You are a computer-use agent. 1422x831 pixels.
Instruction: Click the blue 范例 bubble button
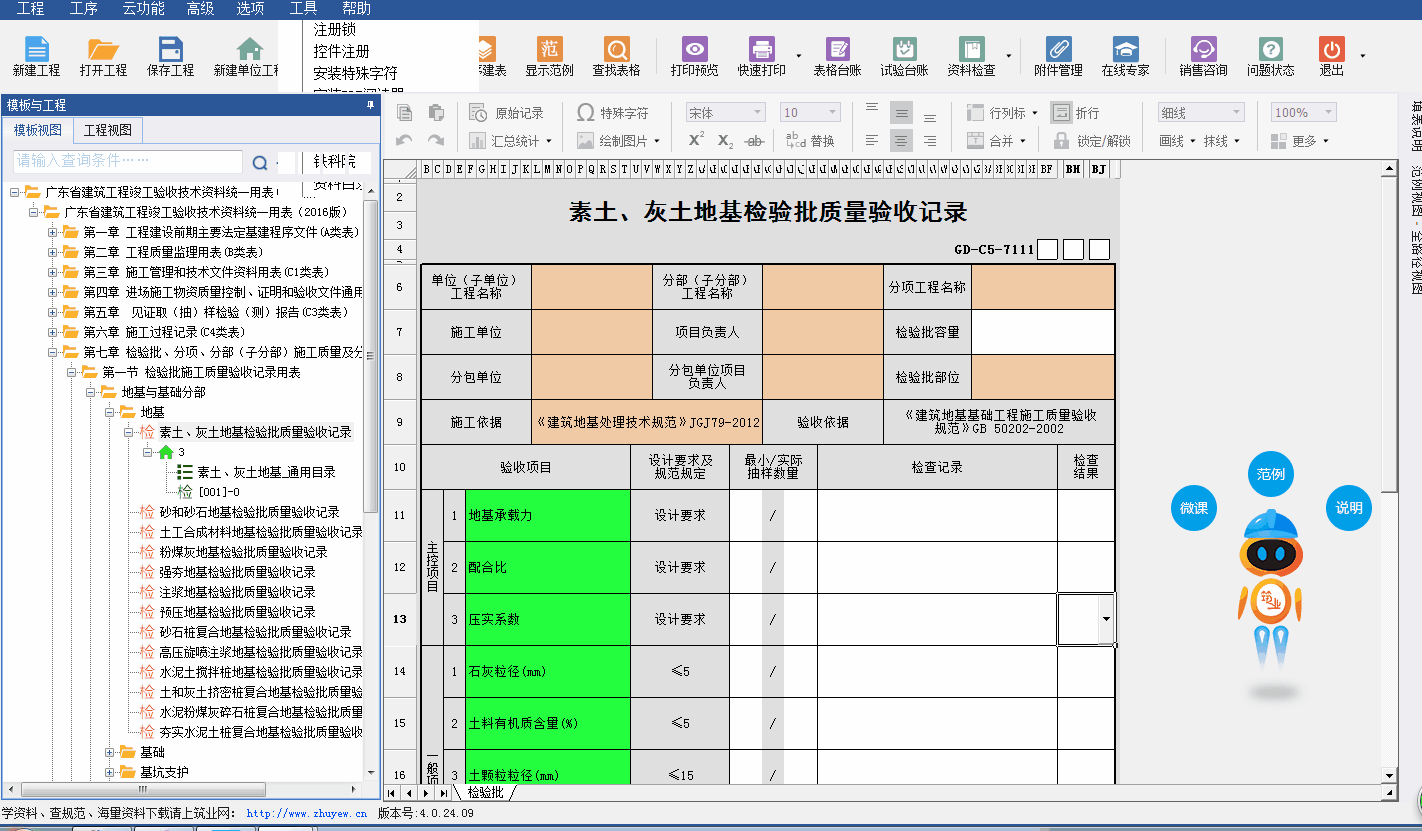pyautogui.click(x=1270, y=474)
